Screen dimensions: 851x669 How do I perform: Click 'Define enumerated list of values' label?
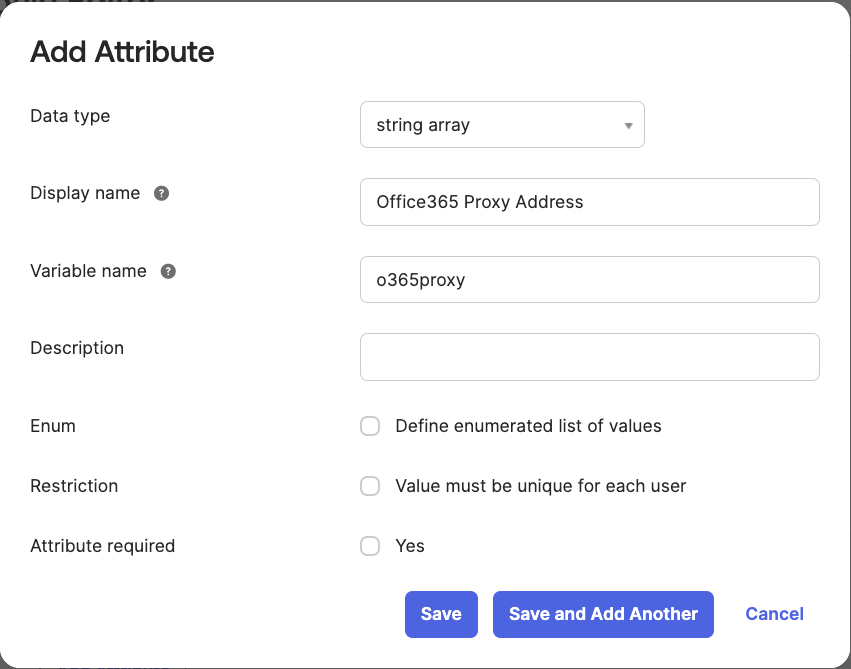coord(528,426)
